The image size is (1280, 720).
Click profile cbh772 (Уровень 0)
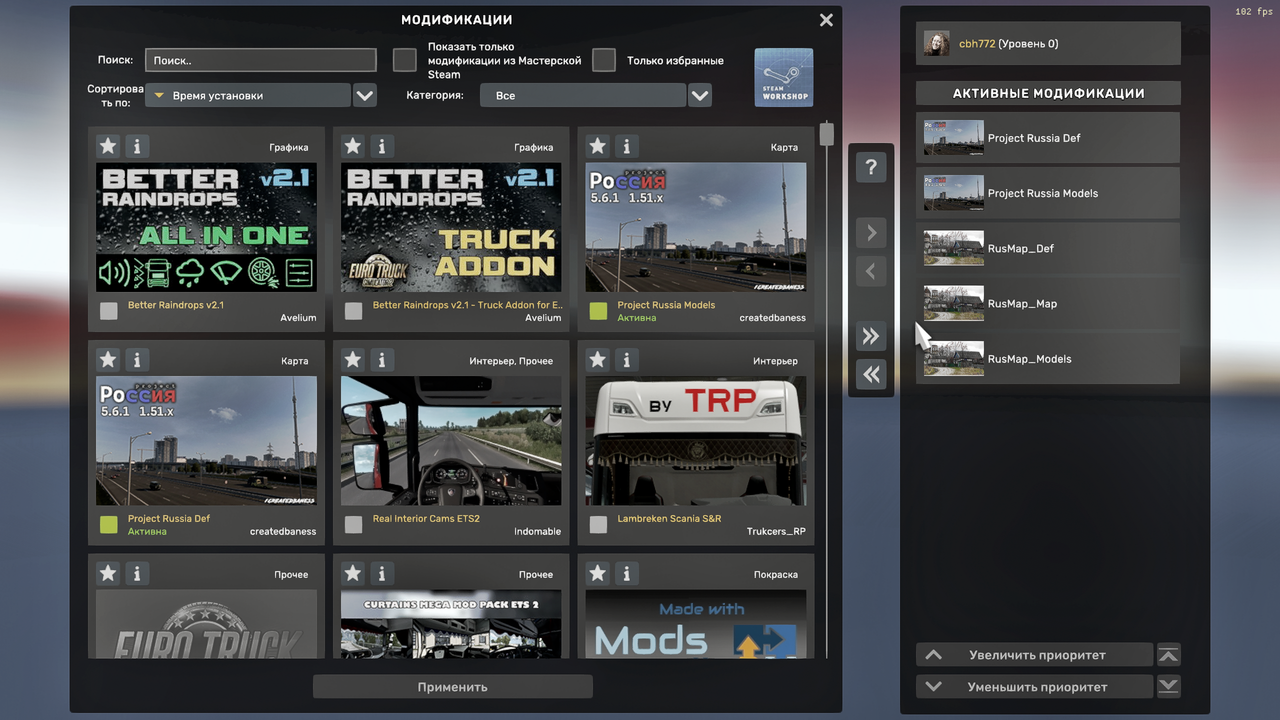1048,44
